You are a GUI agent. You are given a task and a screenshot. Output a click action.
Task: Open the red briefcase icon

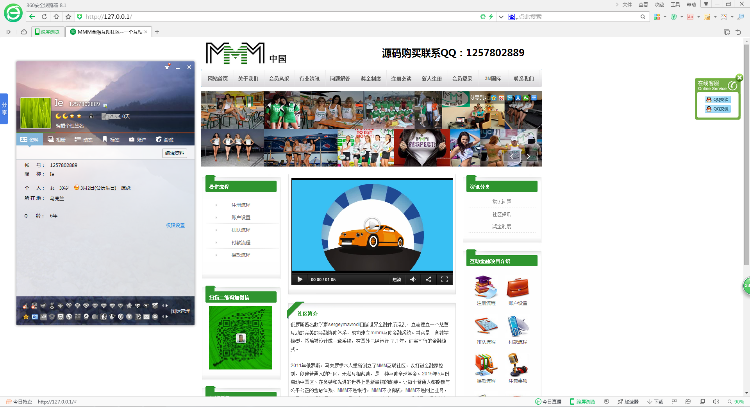click(x=518, y=287)
